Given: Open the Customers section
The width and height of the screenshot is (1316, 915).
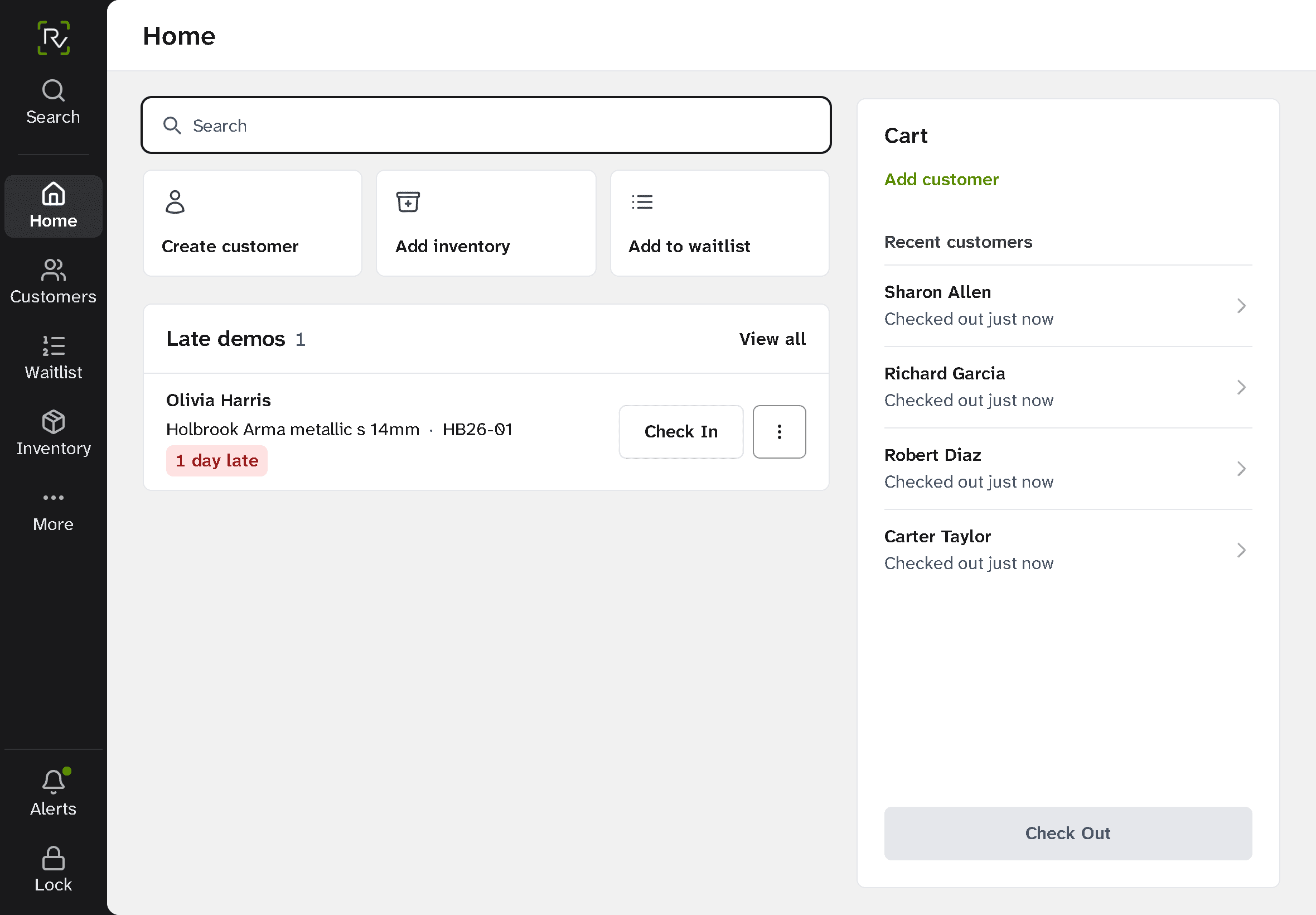Looking at the screenshot, I should click(54, 282).
